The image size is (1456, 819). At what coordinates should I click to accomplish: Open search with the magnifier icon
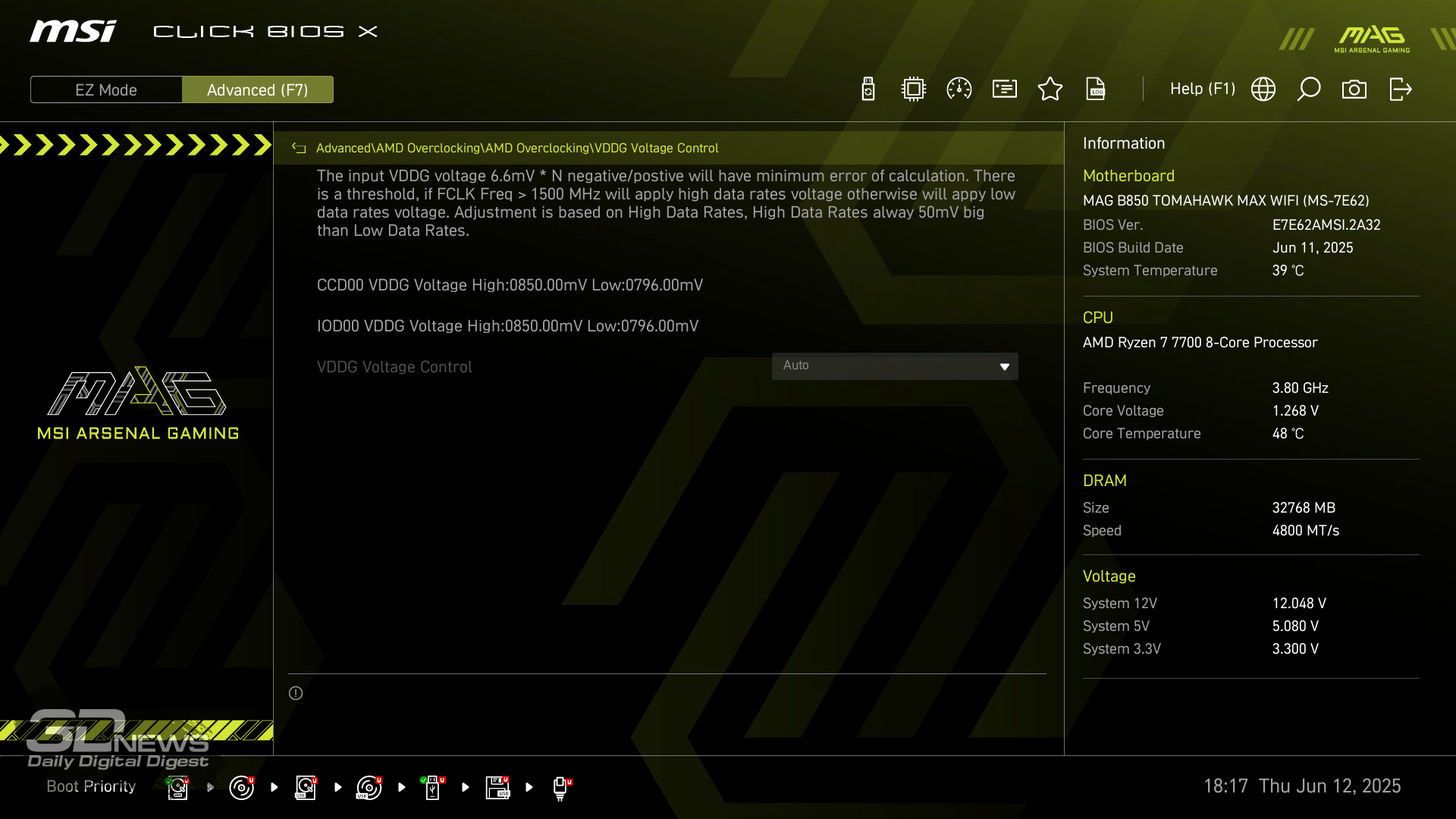[1309, 89]
